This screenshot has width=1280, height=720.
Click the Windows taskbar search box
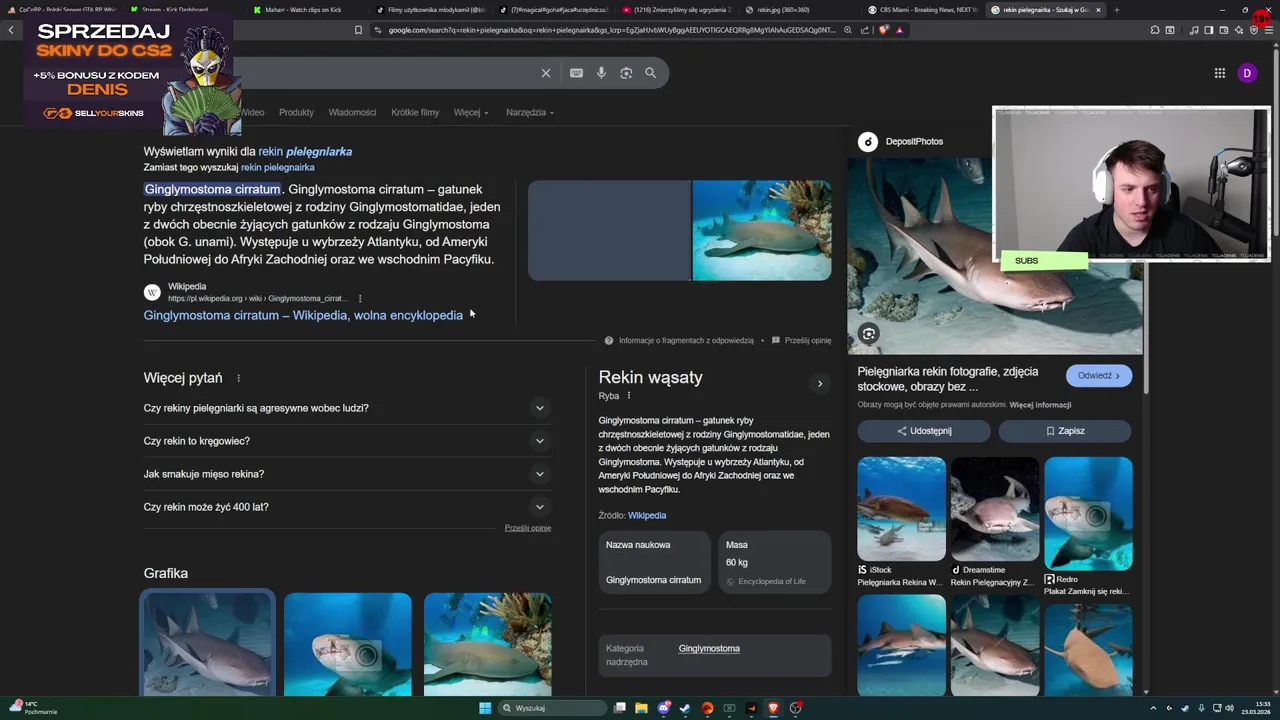(x=553, y=708)
